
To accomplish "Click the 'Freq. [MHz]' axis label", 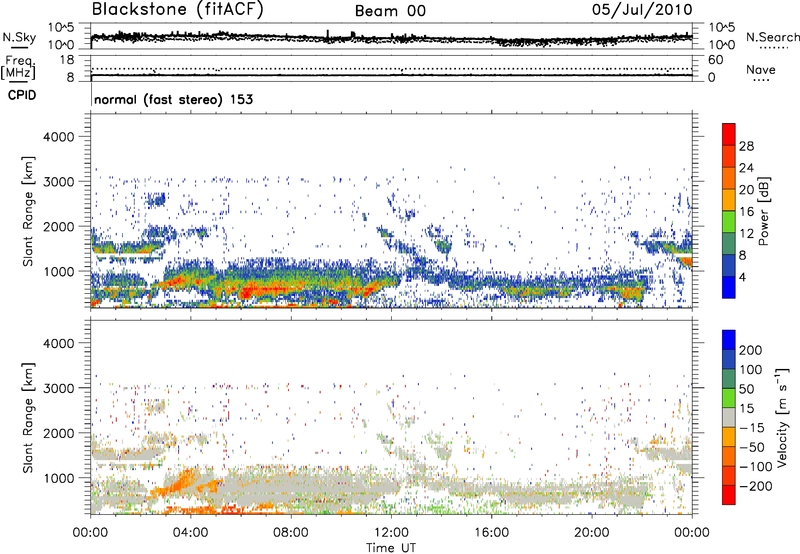I will tap(19, 68).
